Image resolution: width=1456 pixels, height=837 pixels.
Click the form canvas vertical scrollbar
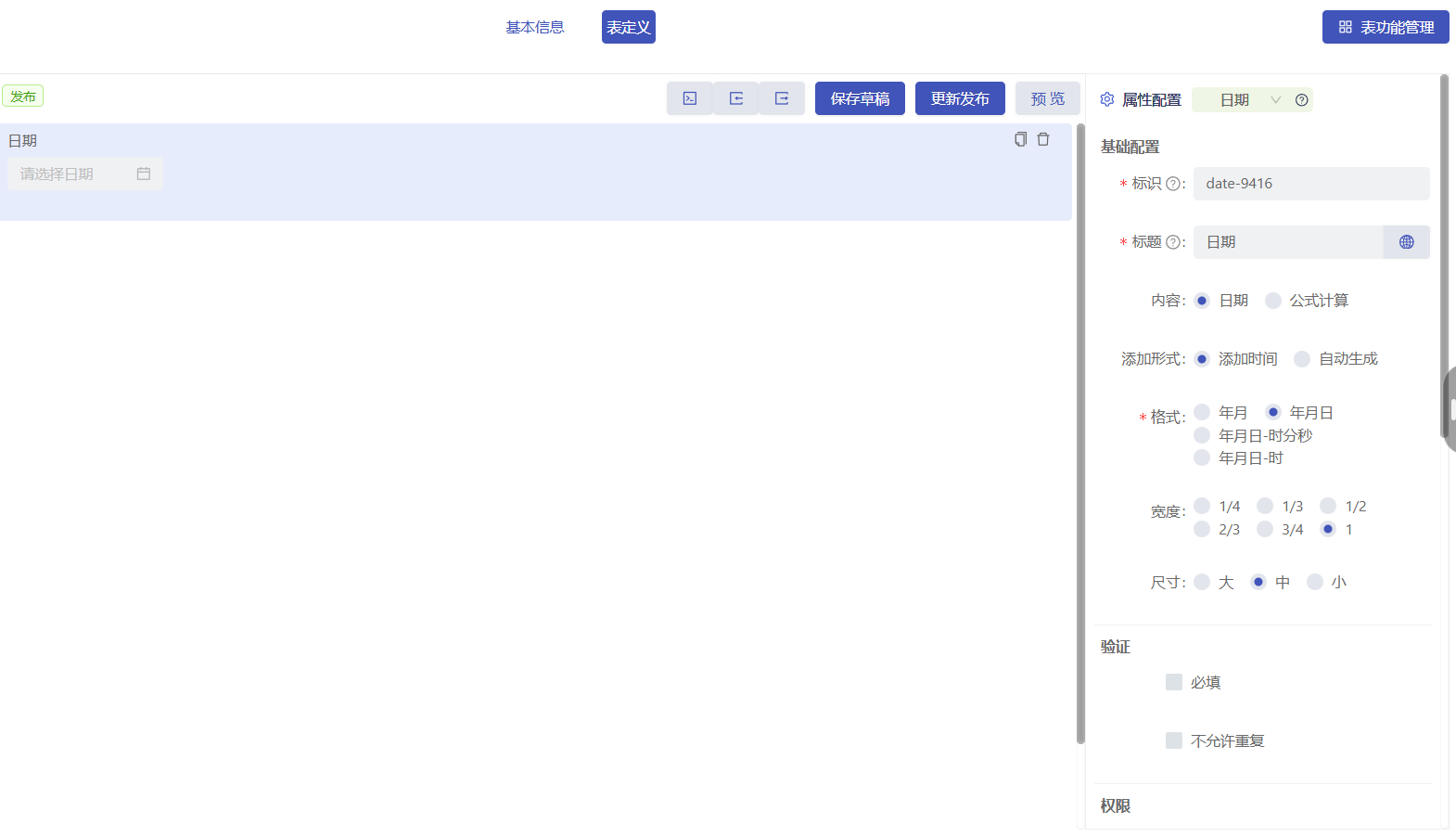1080,433
